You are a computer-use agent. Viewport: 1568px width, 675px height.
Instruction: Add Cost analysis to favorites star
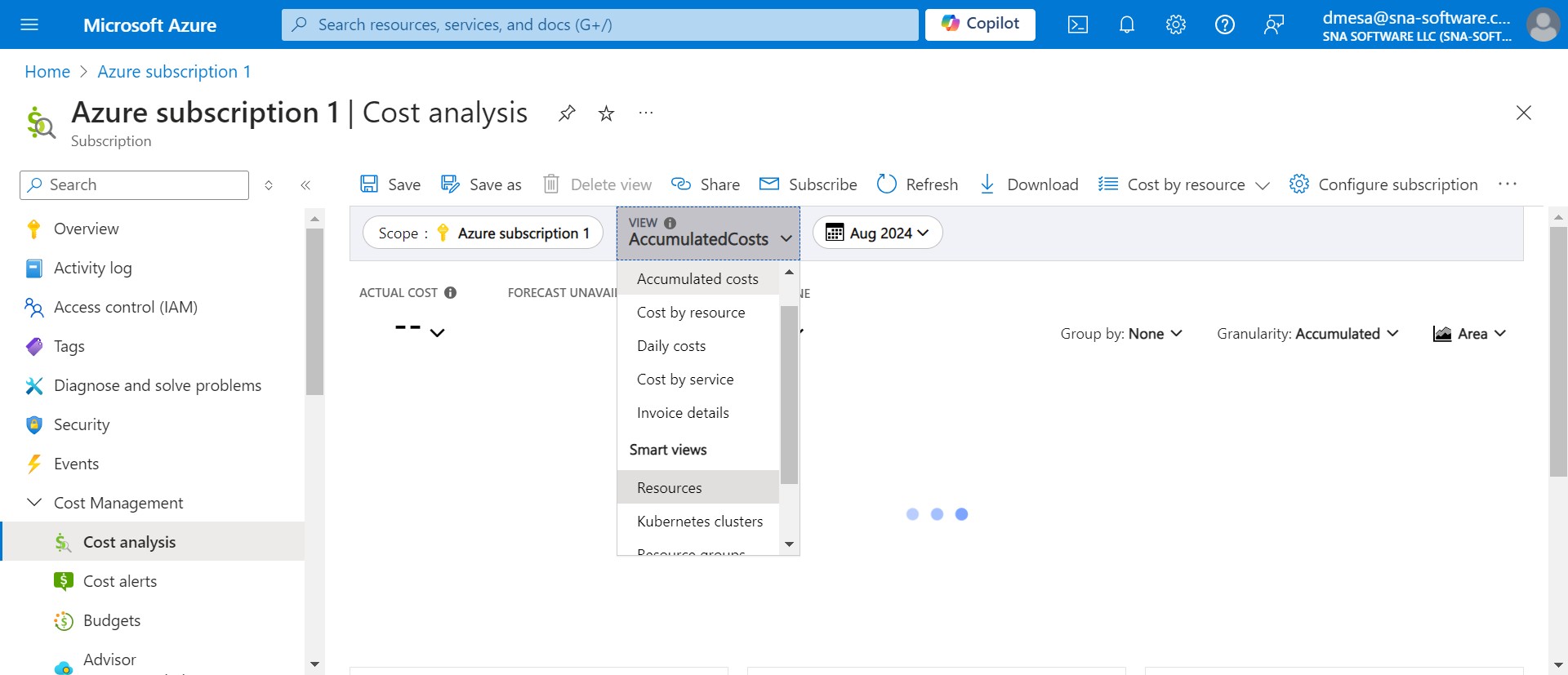606,113
